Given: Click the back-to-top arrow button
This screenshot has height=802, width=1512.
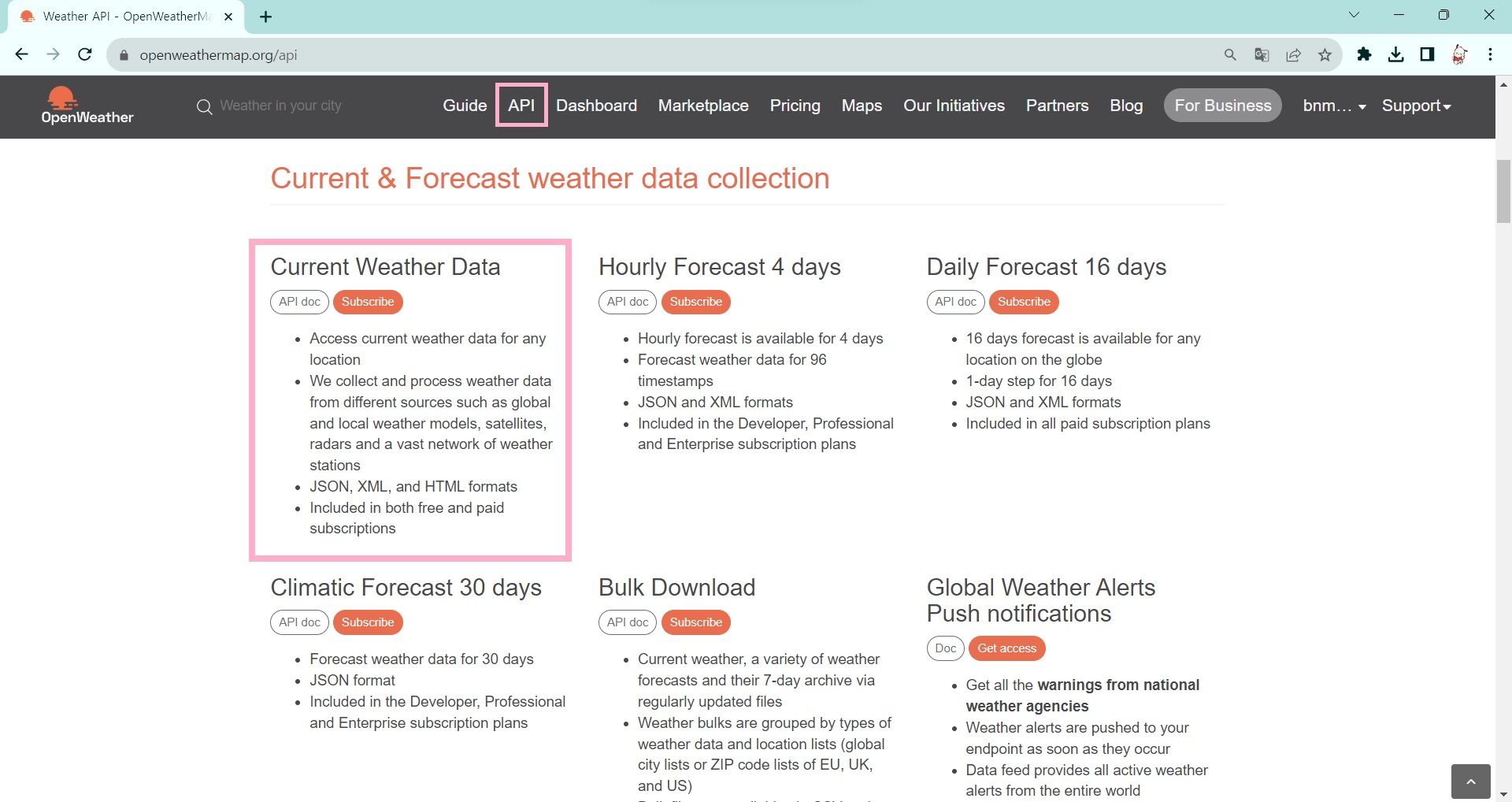Looking at the screenshot, I should pyautogui.click(x=1470, y=782).
